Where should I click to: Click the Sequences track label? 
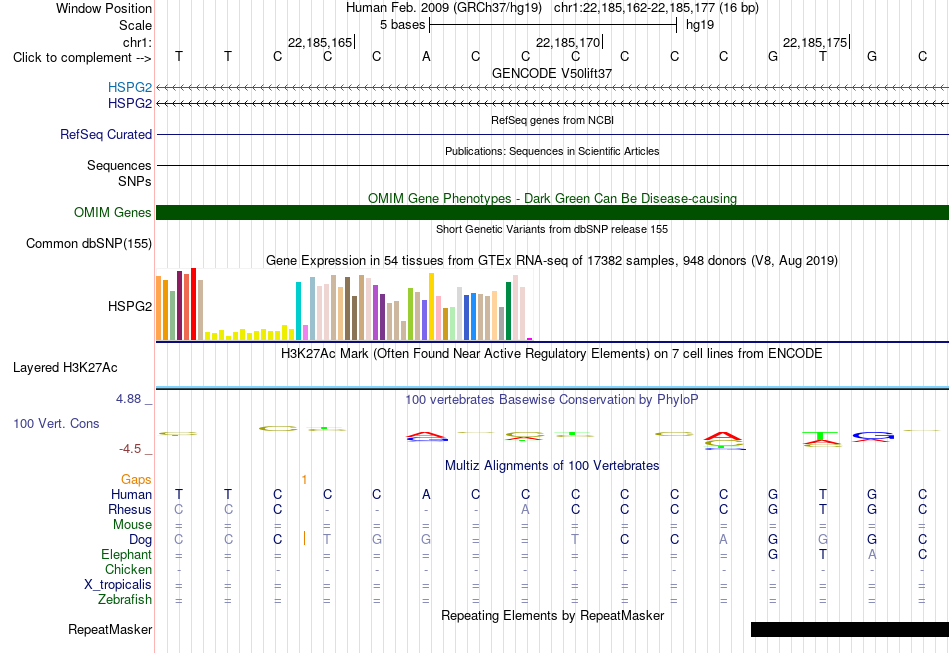coord(119,165)
